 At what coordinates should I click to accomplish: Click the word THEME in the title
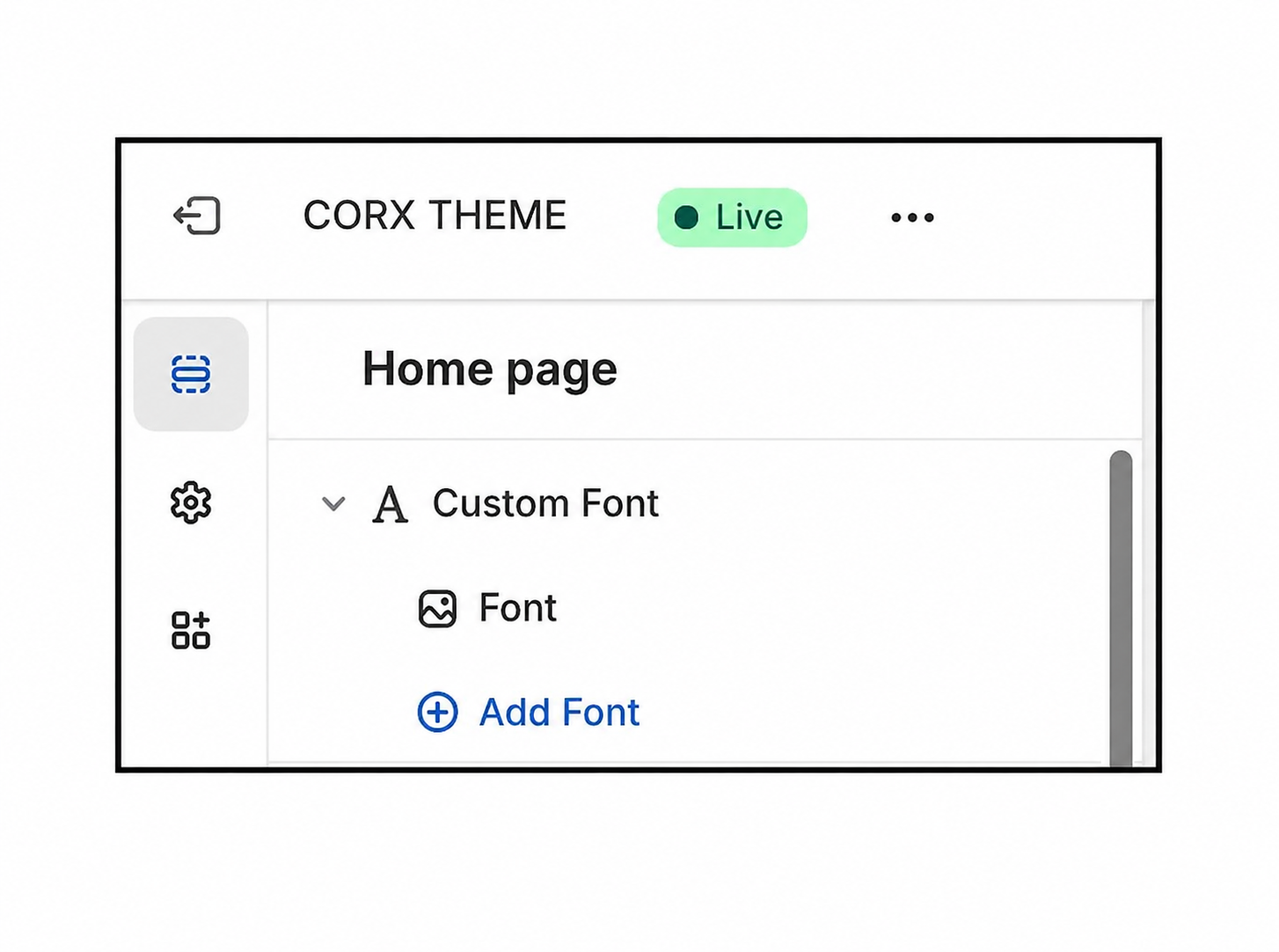(x=498, y=216)
